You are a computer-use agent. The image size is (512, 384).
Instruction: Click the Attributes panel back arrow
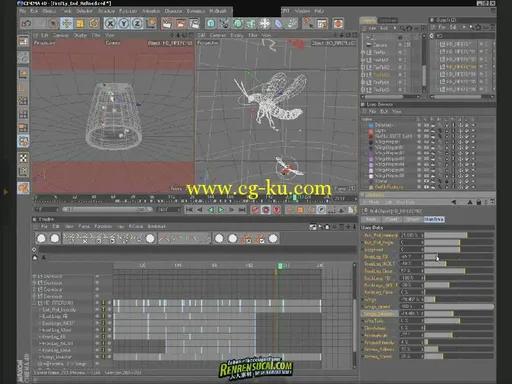[453, 202]
